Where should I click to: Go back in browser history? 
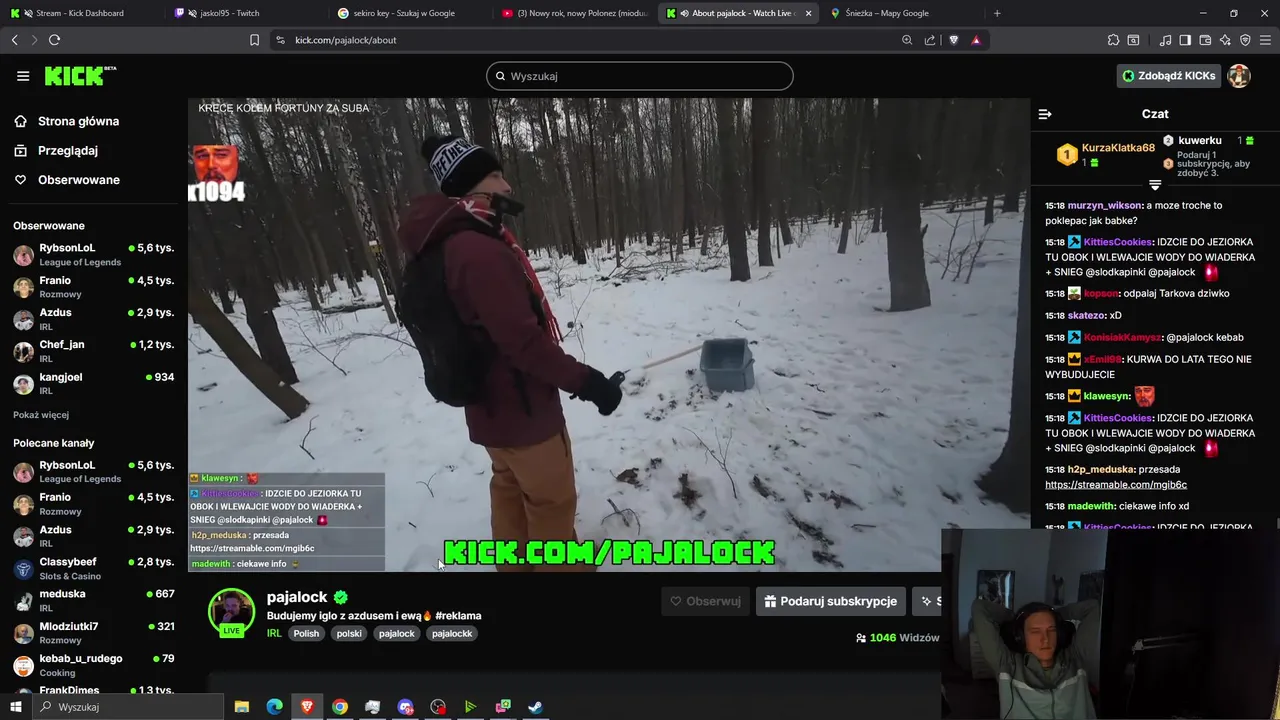(15, 40)
